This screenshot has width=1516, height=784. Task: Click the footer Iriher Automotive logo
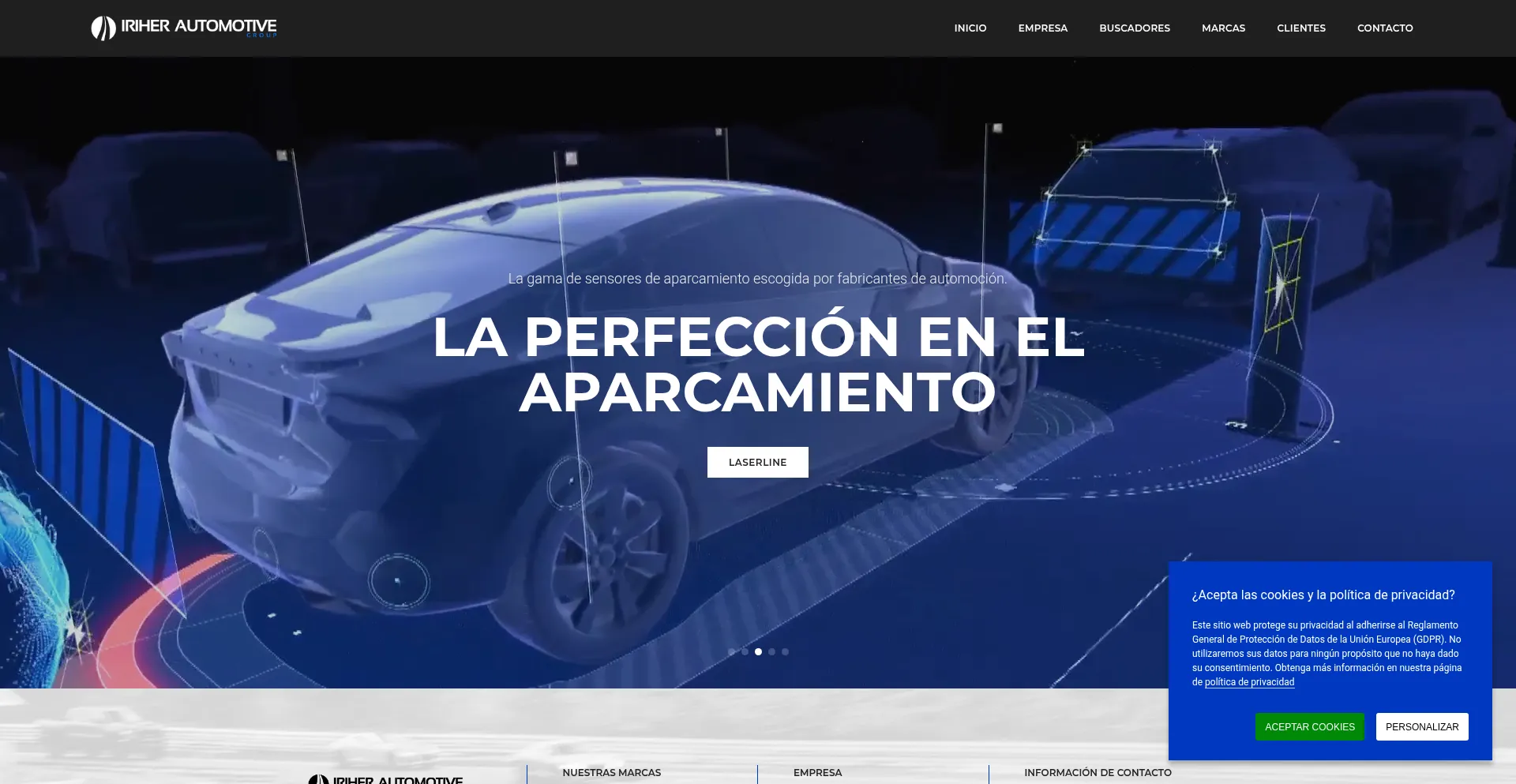(386, 778)
